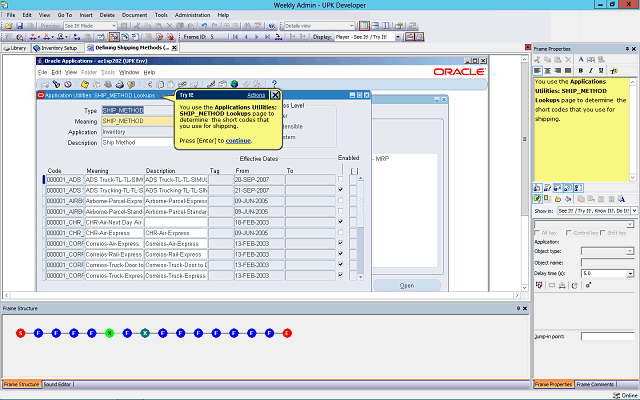Right-align the bubble text

click(558, 71)
